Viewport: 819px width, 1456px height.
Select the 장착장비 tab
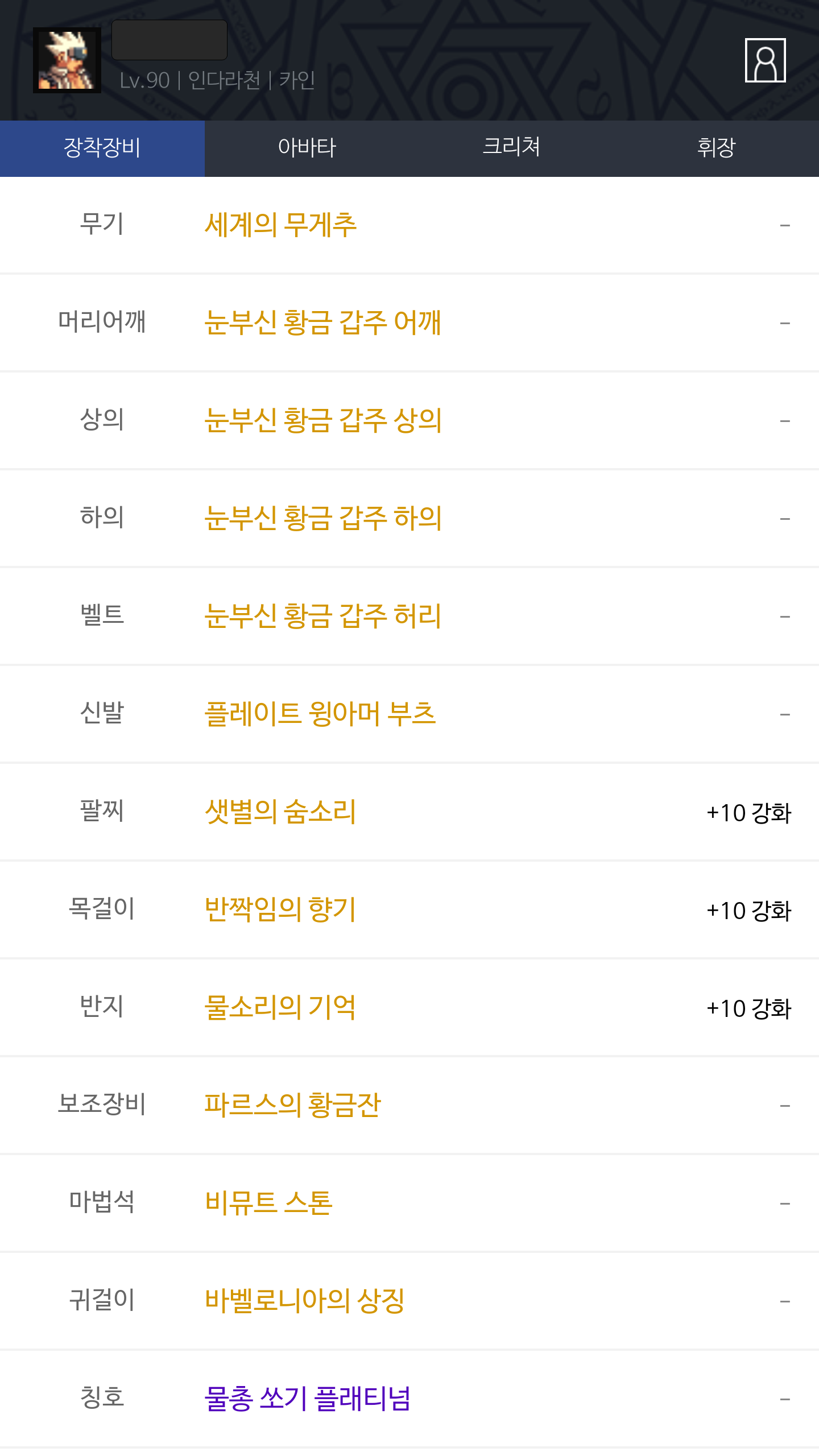coord(102,148)
